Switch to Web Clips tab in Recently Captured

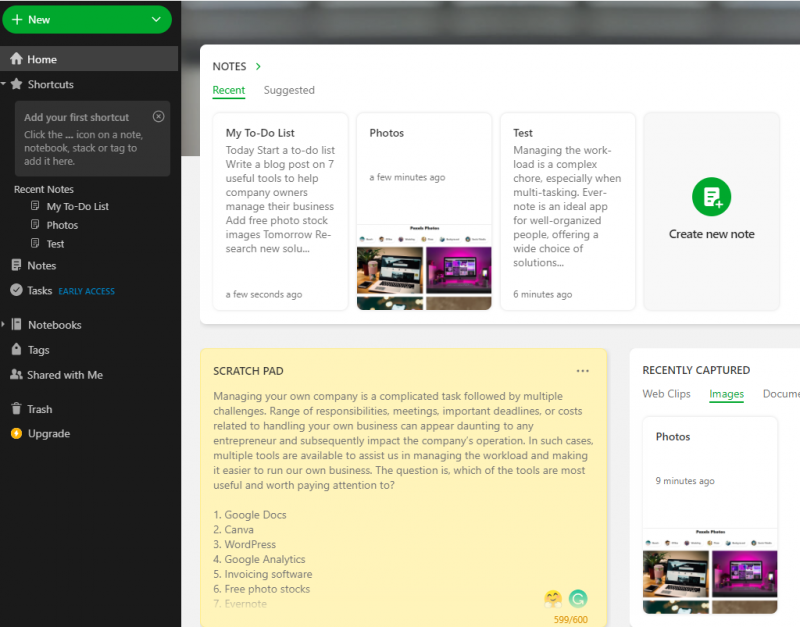(x=666, y=394)
